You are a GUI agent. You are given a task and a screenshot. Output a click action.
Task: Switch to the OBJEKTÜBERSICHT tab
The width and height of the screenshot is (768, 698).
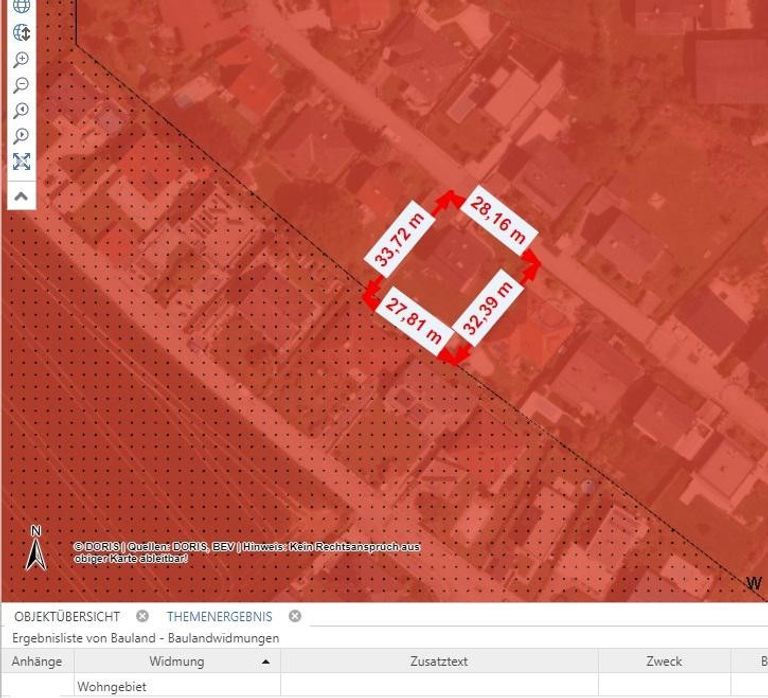tap(67, 616)
